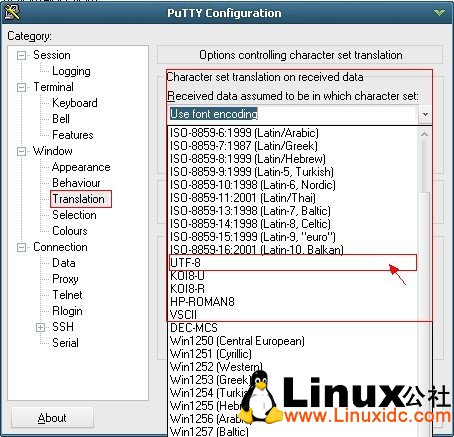
Task: Click the list scrollbar up arrow
Action: point(424,134)
